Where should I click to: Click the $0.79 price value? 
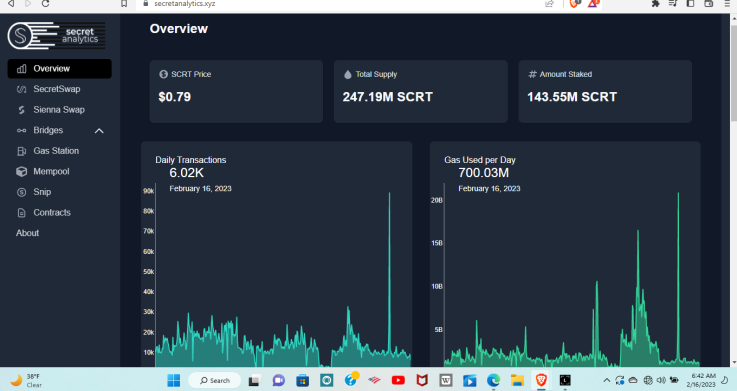click(x=174, y=97)
